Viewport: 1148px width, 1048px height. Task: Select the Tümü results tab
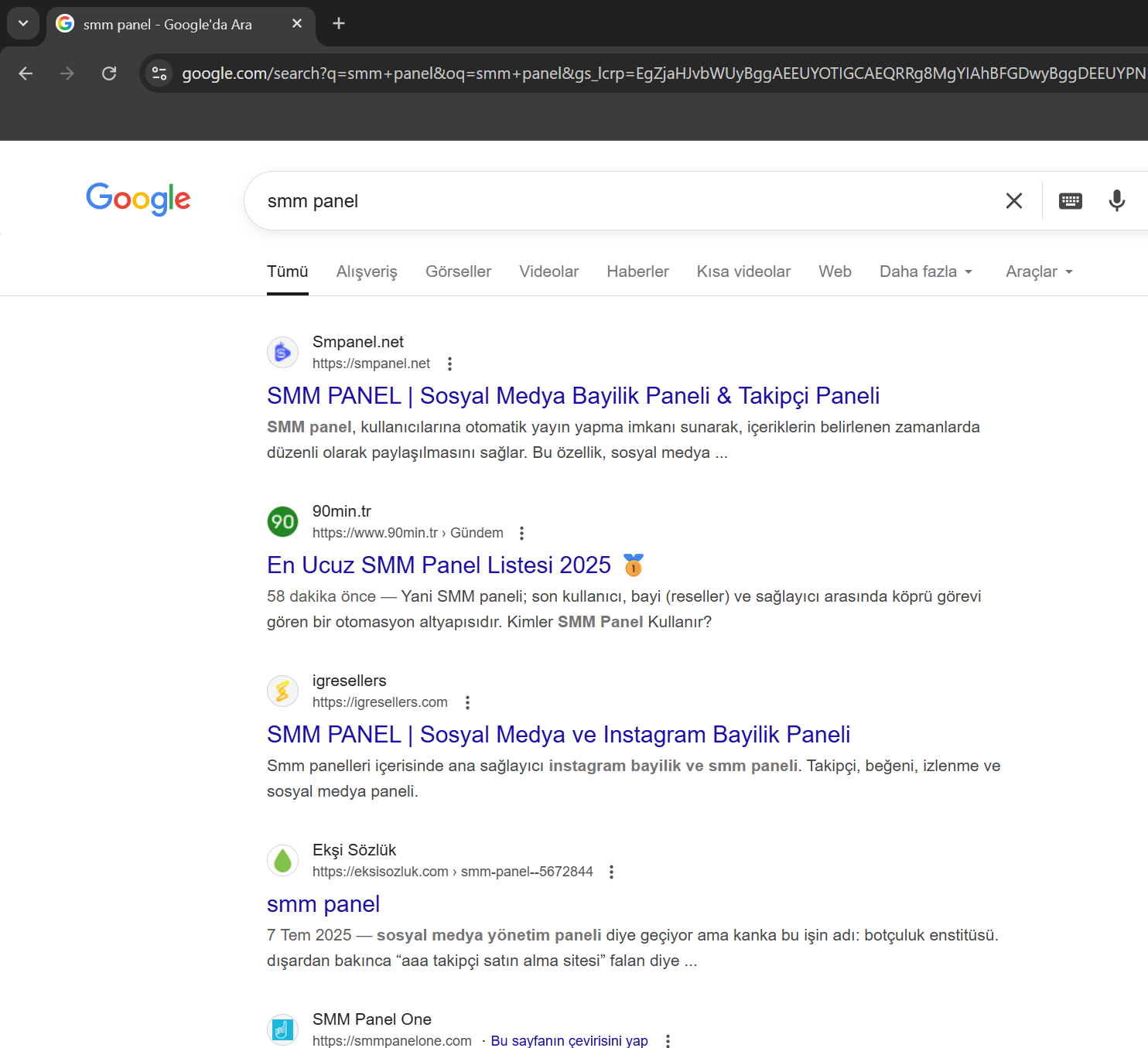(x=288, y=271)
